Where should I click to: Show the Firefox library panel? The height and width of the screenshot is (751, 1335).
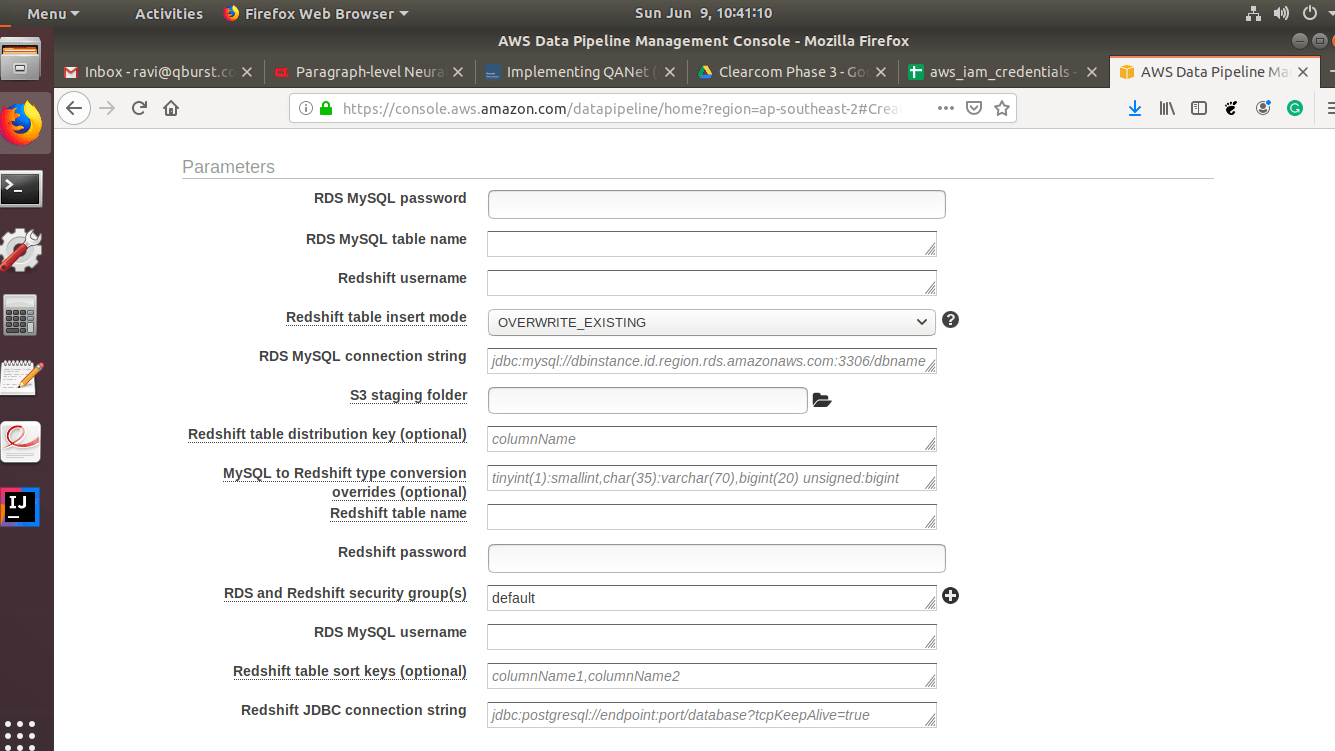click(x=1167, y=108)
